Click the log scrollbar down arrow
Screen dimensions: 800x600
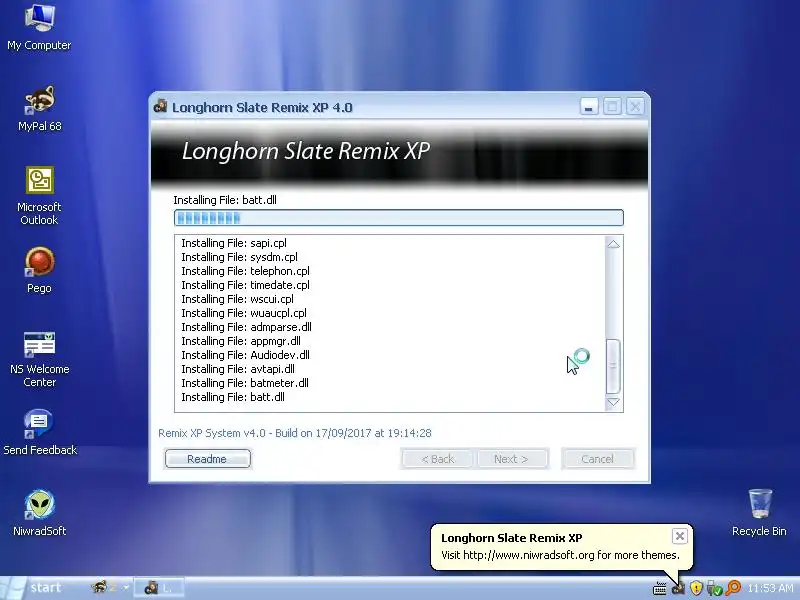pyautogui.click(x=613, y=403)
